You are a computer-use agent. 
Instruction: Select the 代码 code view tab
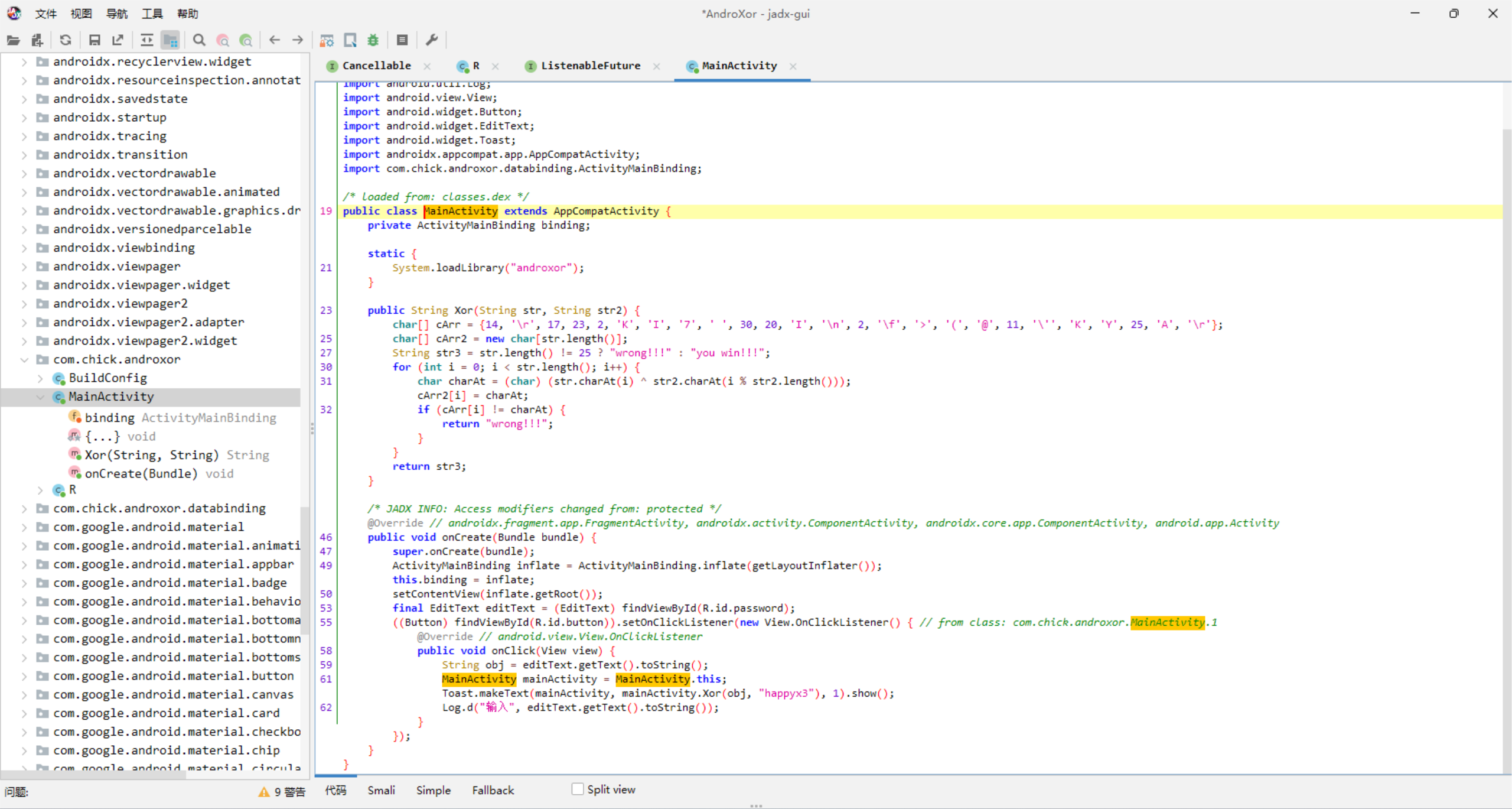[x=336, y=790]
